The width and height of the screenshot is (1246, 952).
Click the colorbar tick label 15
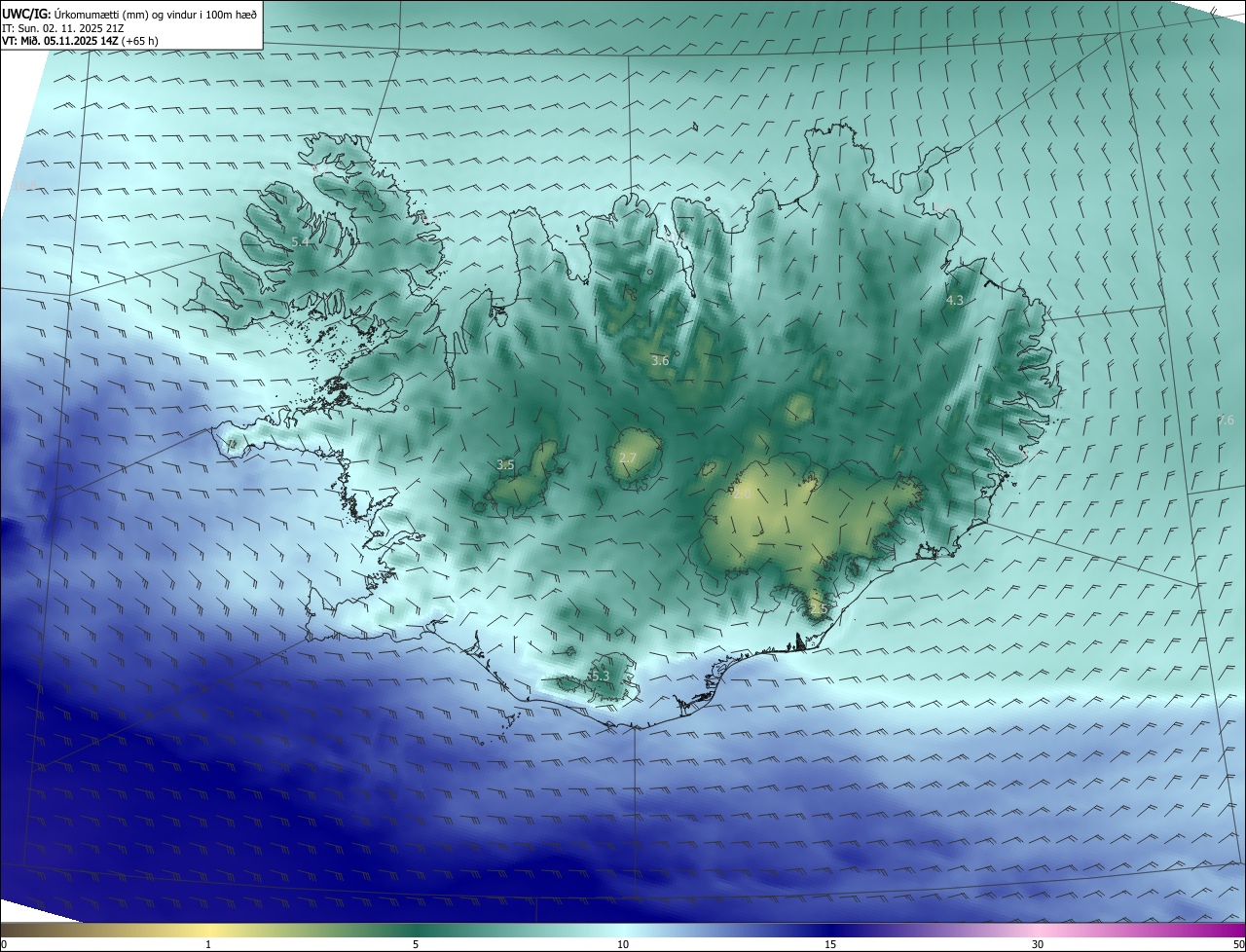830,944
